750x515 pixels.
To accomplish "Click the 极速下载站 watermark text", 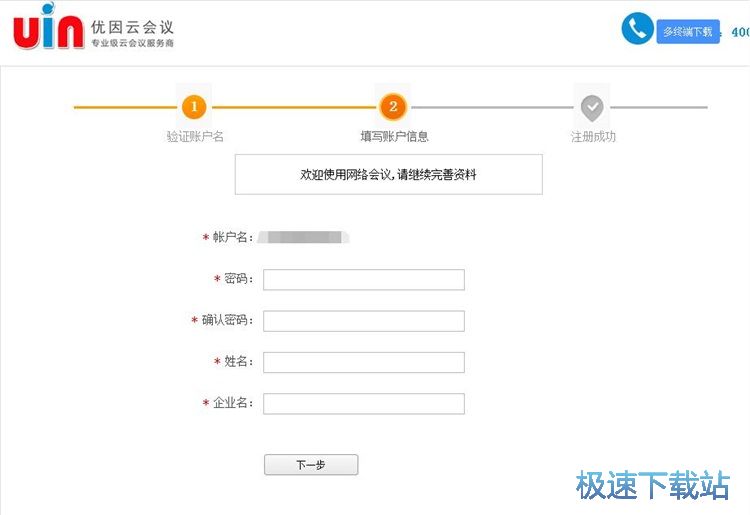I will [x=653, y=486].
